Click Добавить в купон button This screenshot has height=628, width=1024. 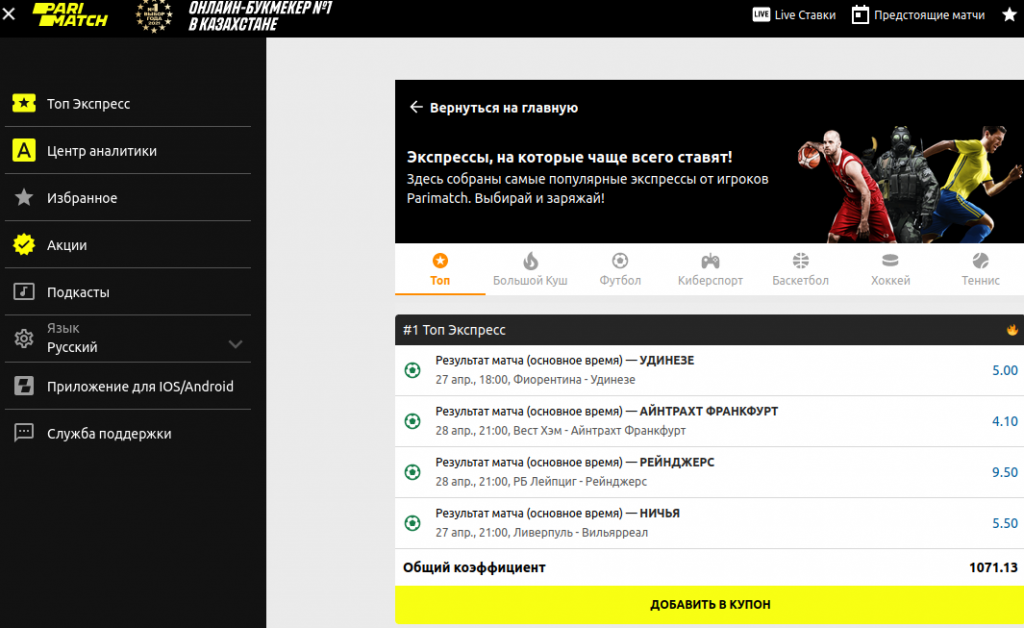709,604
